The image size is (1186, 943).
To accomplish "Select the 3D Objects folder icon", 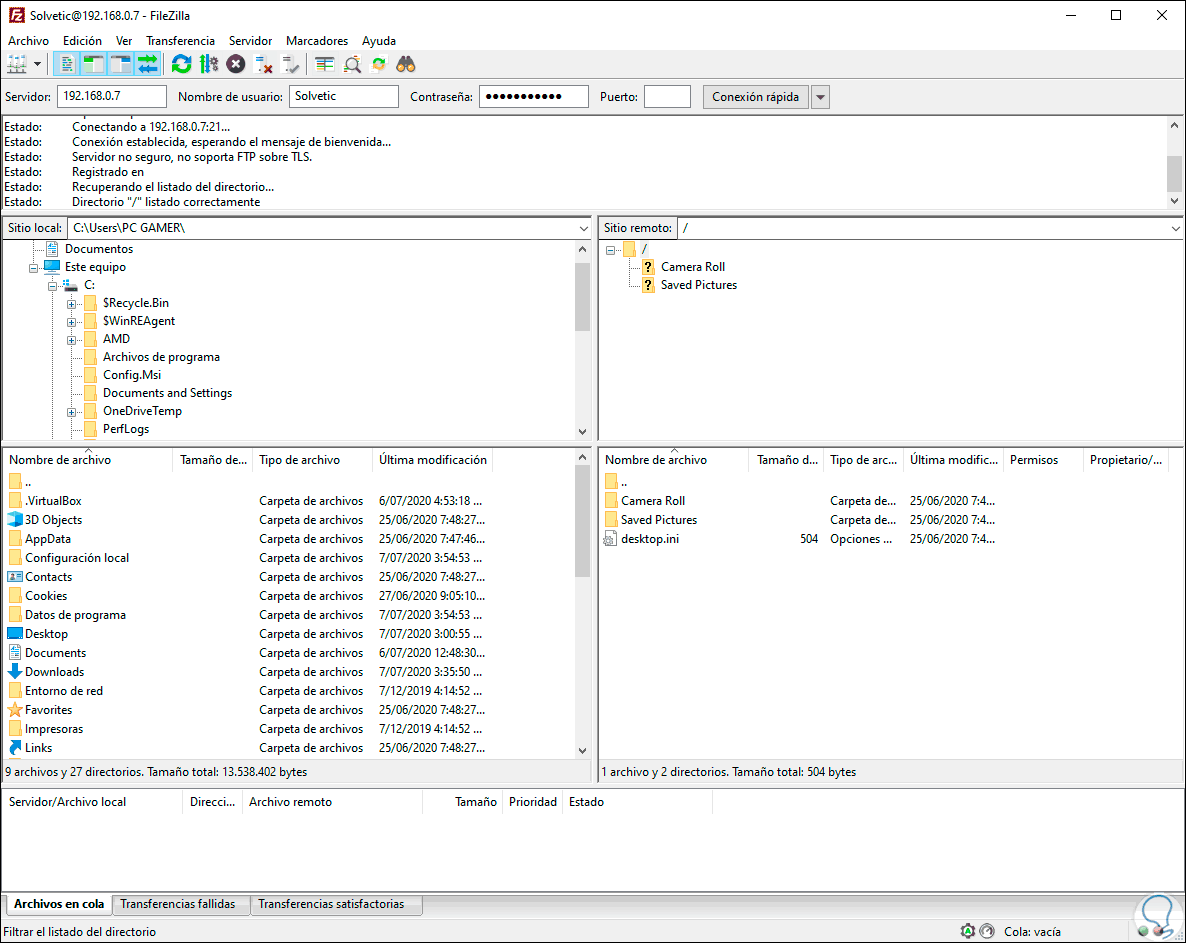I will click(x=15, y=520).
